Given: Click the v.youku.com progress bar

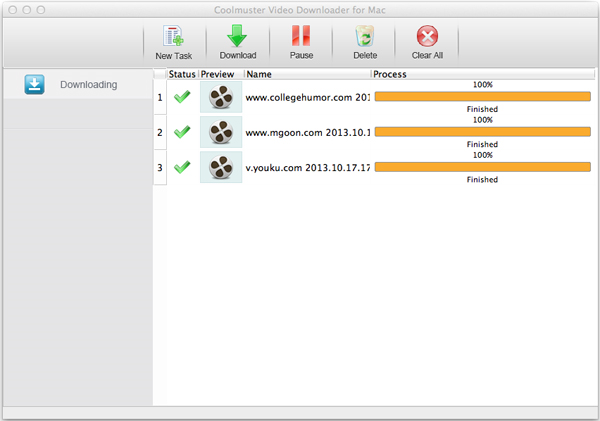Looking at the screenshot, I should [482, 167].
